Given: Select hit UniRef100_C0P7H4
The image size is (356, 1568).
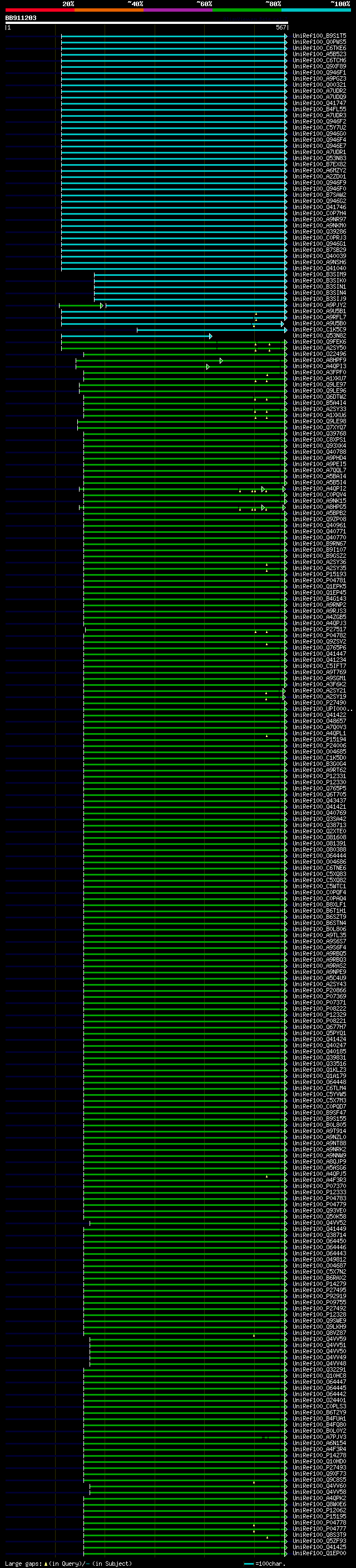Looking at the screenshot, I should point(319,214).
